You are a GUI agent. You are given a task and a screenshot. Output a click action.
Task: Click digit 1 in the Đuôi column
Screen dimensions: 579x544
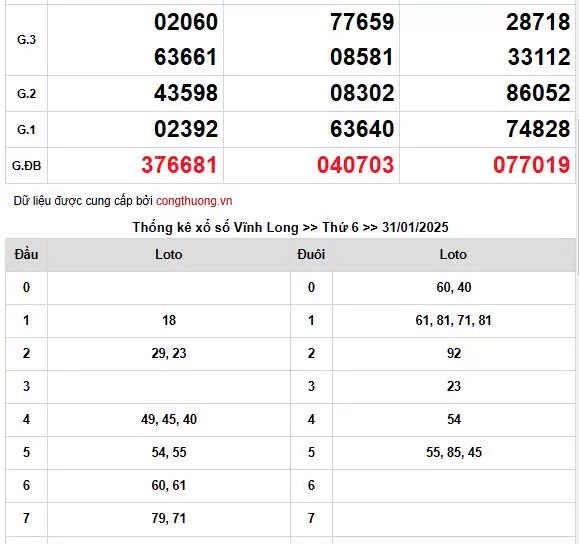tap(311, 320)
